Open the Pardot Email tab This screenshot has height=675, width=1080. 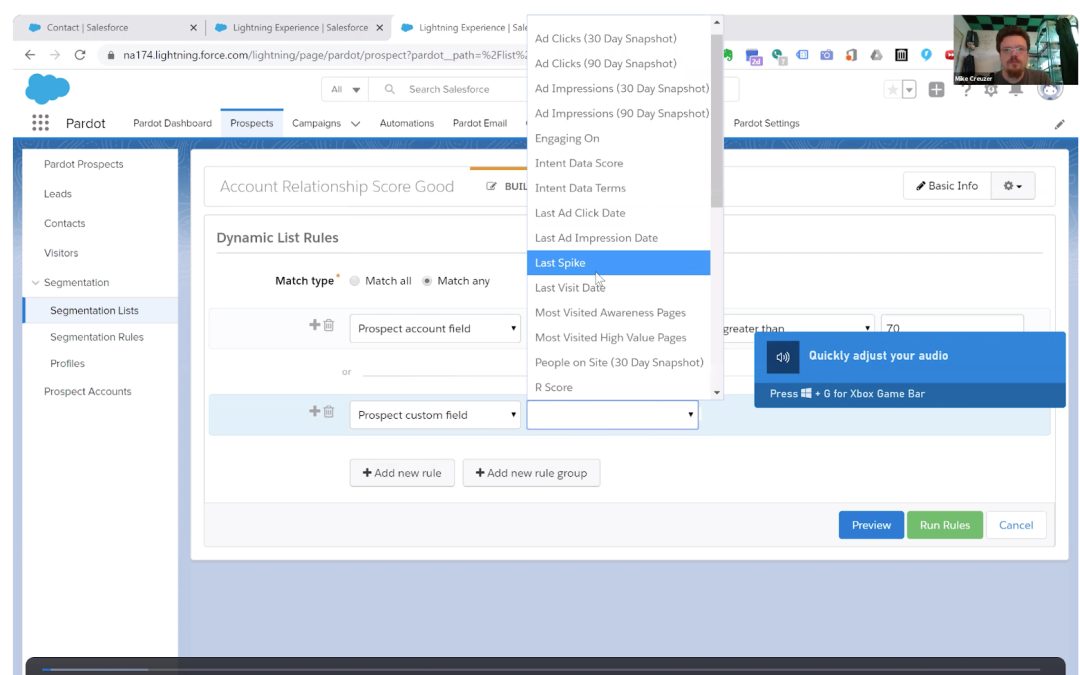pos(479,123)
